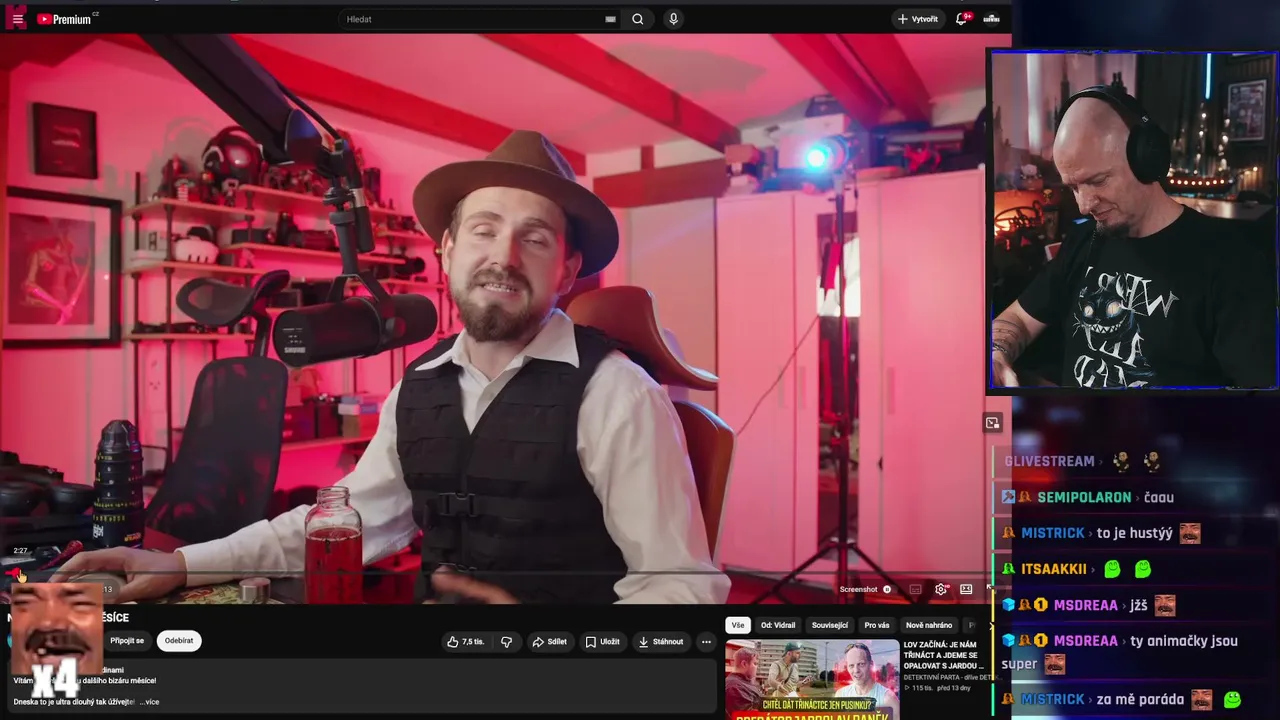
Task: Expand the description with ...více
Action: pos(148,702)
